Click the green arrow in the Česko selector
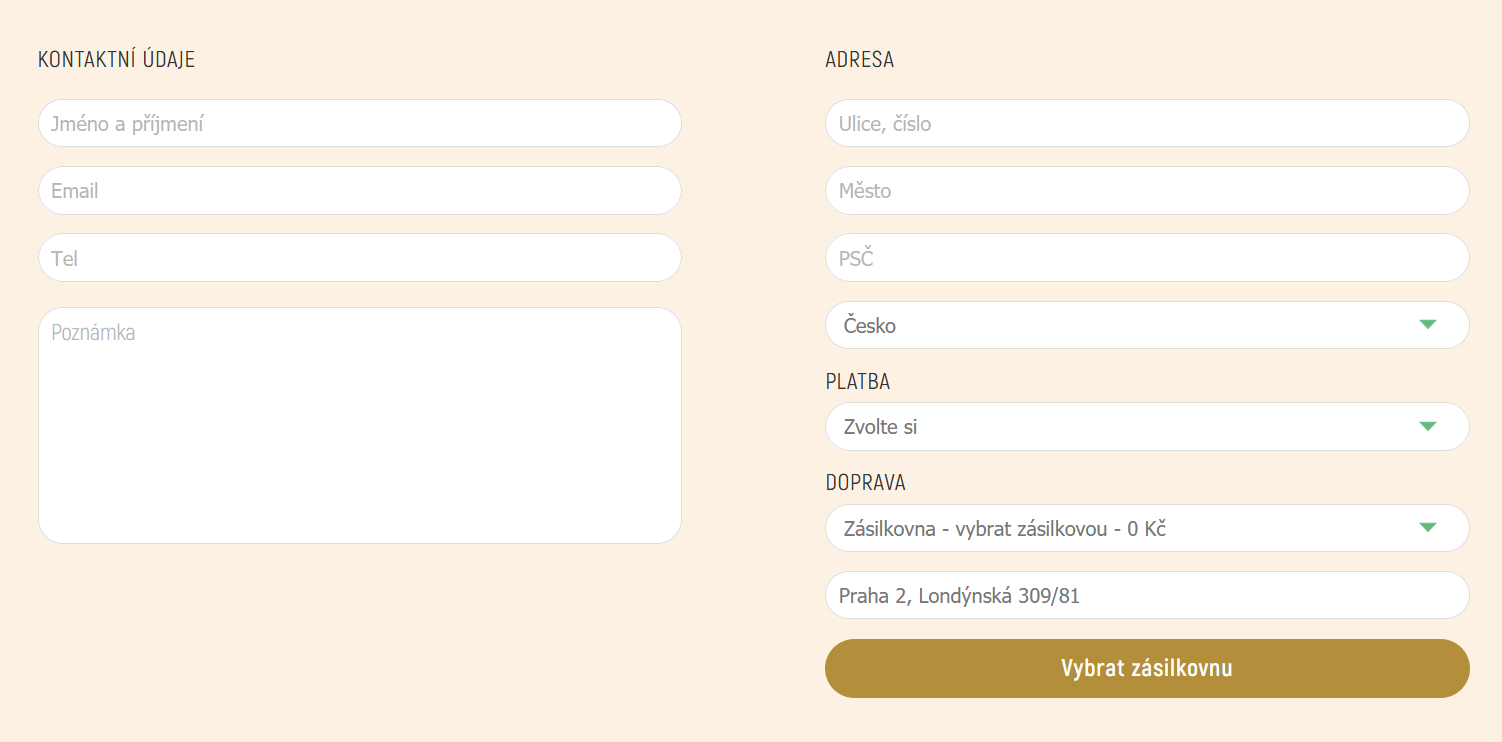This screenshot has height=742, width=1502. click(x=1427, y=324)
